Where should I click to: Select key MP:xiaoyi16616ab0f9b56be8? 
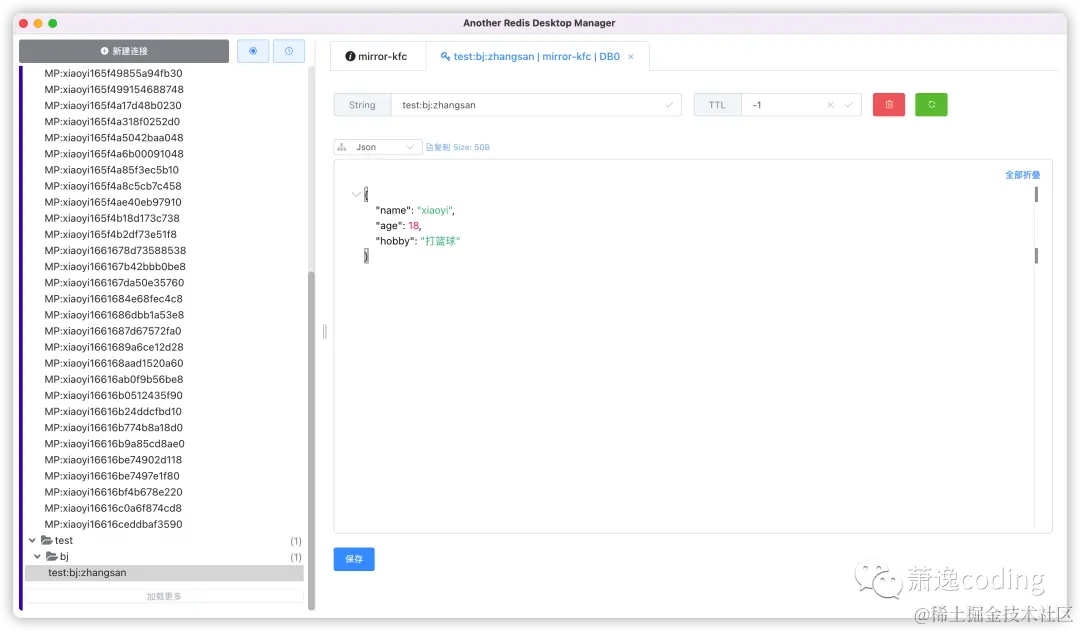point(114,380)
